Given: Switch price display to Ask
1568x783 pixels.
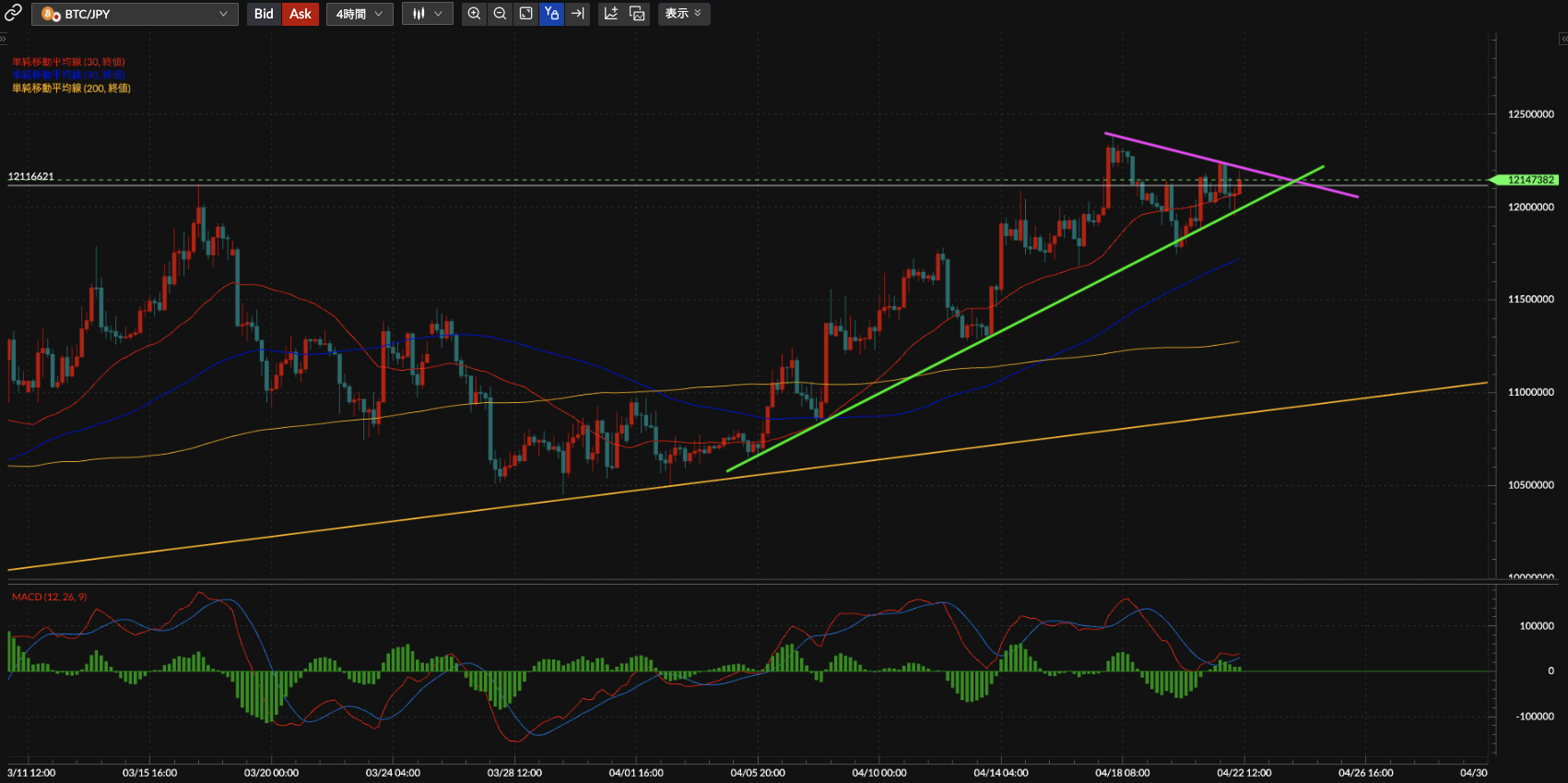Looking at the screenshot, I should click(x=301, y=14).
